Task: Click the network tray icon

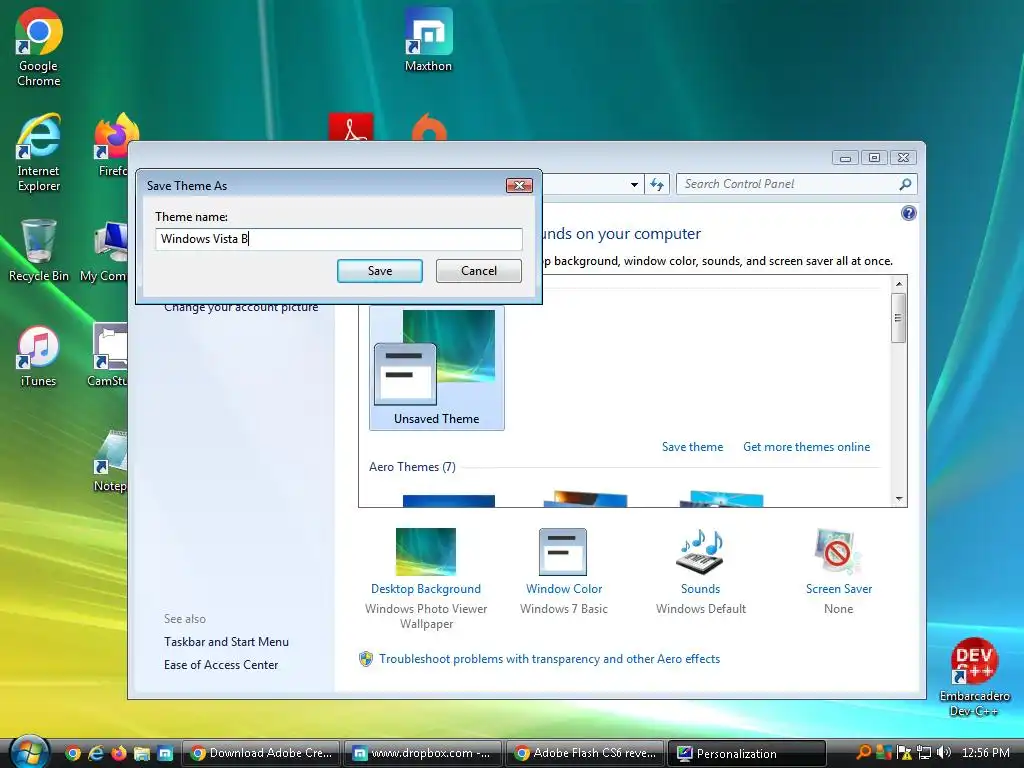Action: click(x=924, y=752)
